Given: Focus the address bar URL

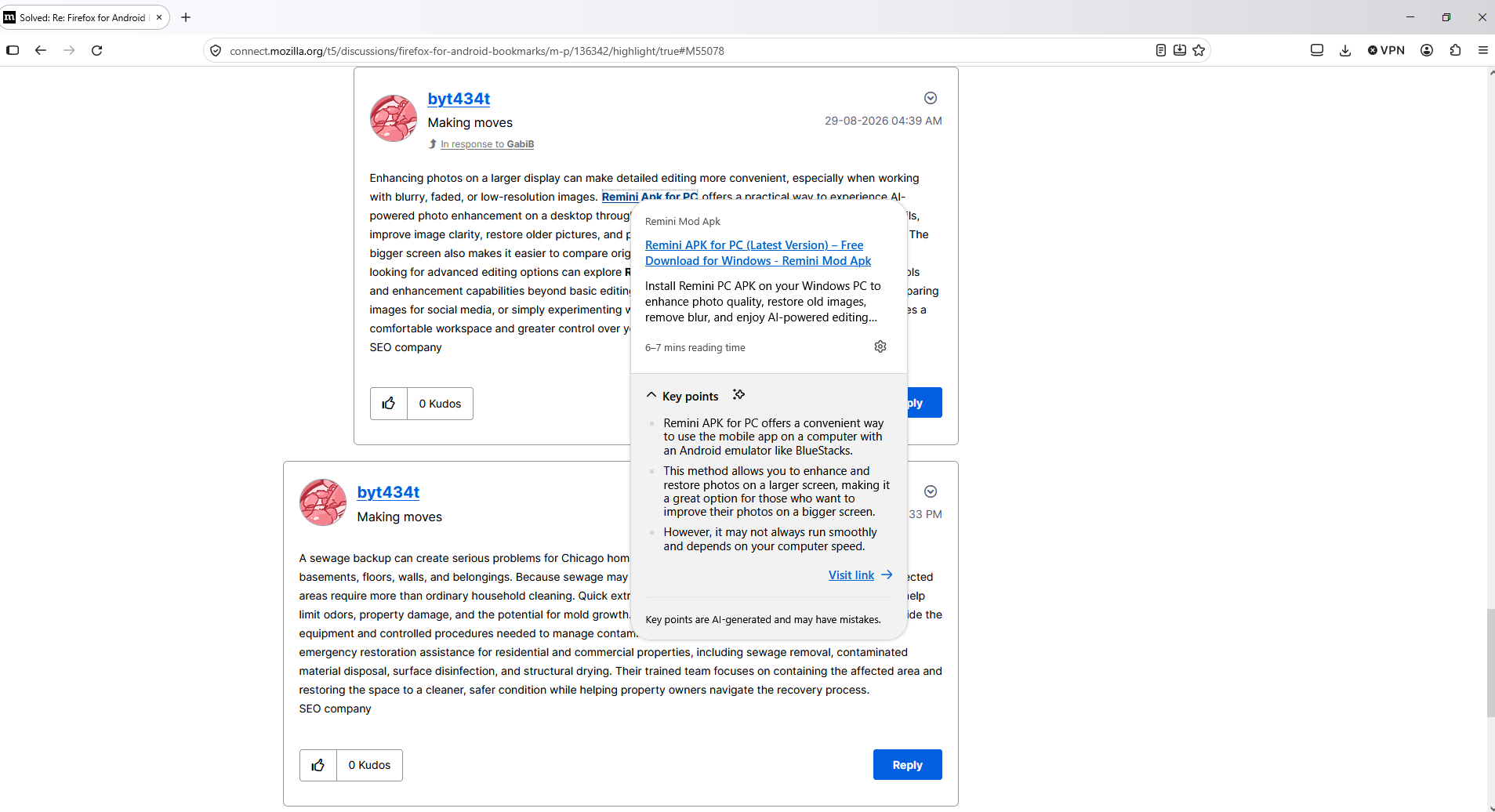Looking at the screenshot, I should [x=477, y=51].
